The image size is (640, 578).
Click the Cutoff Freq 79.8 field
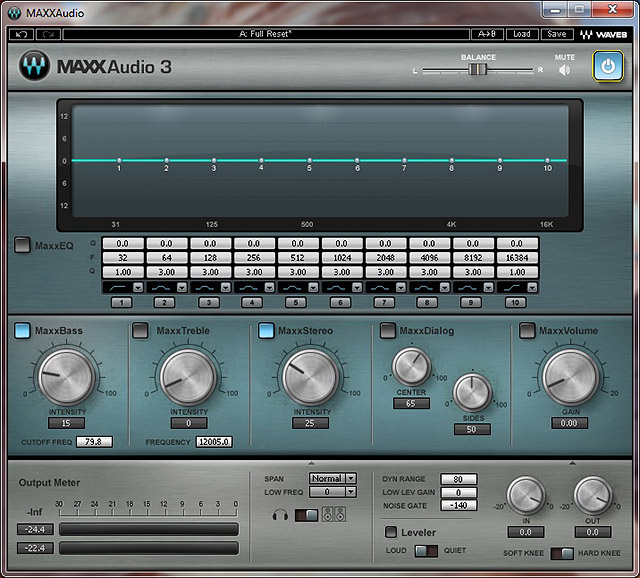[94, 442]
